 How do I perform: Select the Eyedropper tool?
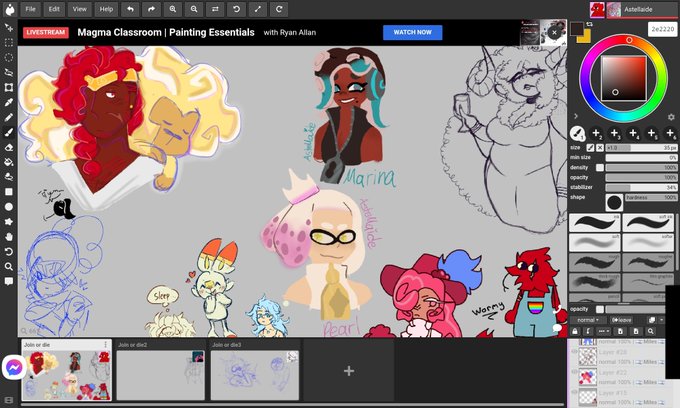pos(9,102)
